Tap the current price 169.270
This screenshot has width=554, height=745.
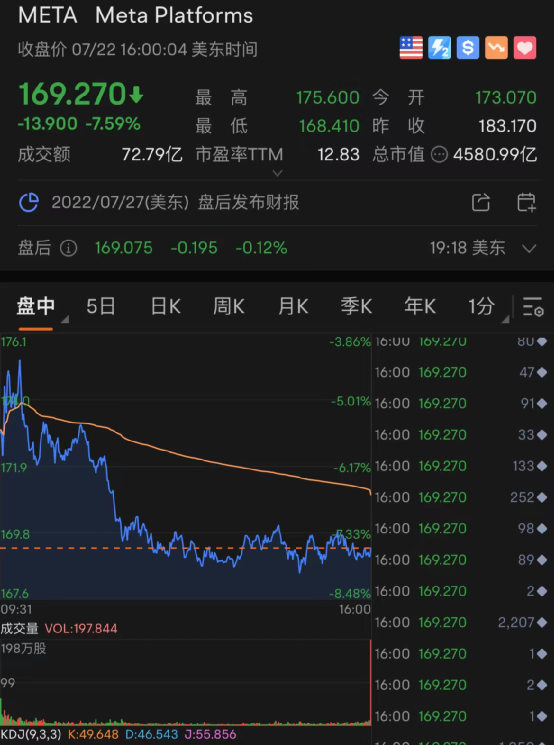(72, 94)
